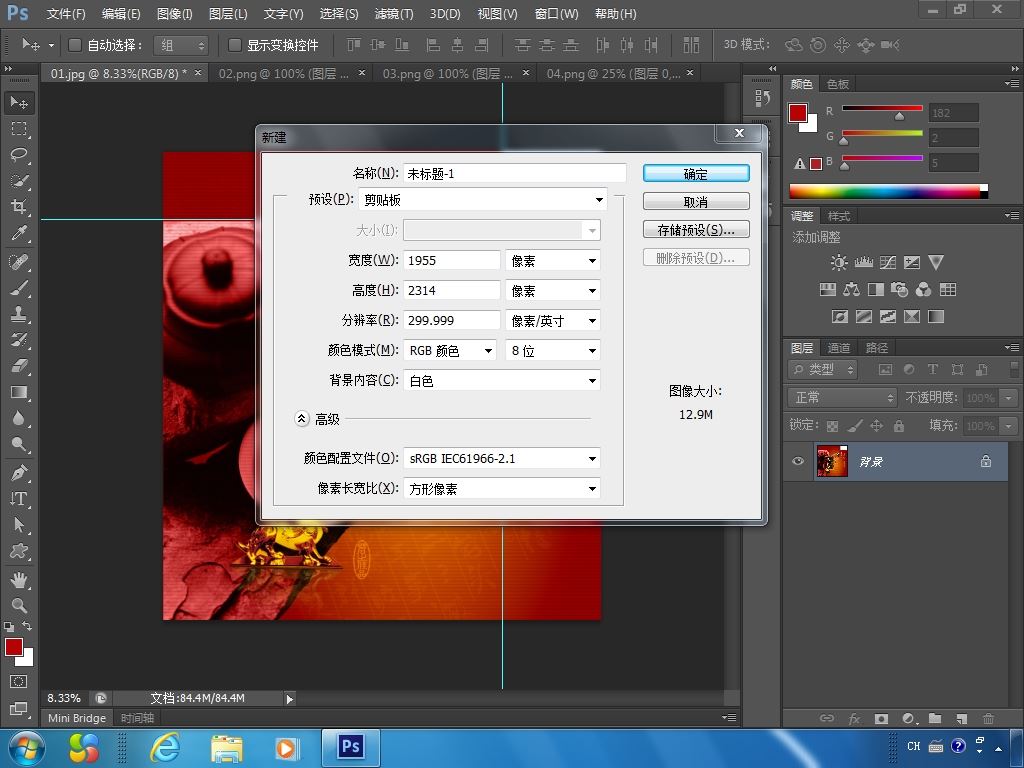The width and height of the screenshot is (1024, 768).
Task: Select the Crop tool
Action: (19, 207)
